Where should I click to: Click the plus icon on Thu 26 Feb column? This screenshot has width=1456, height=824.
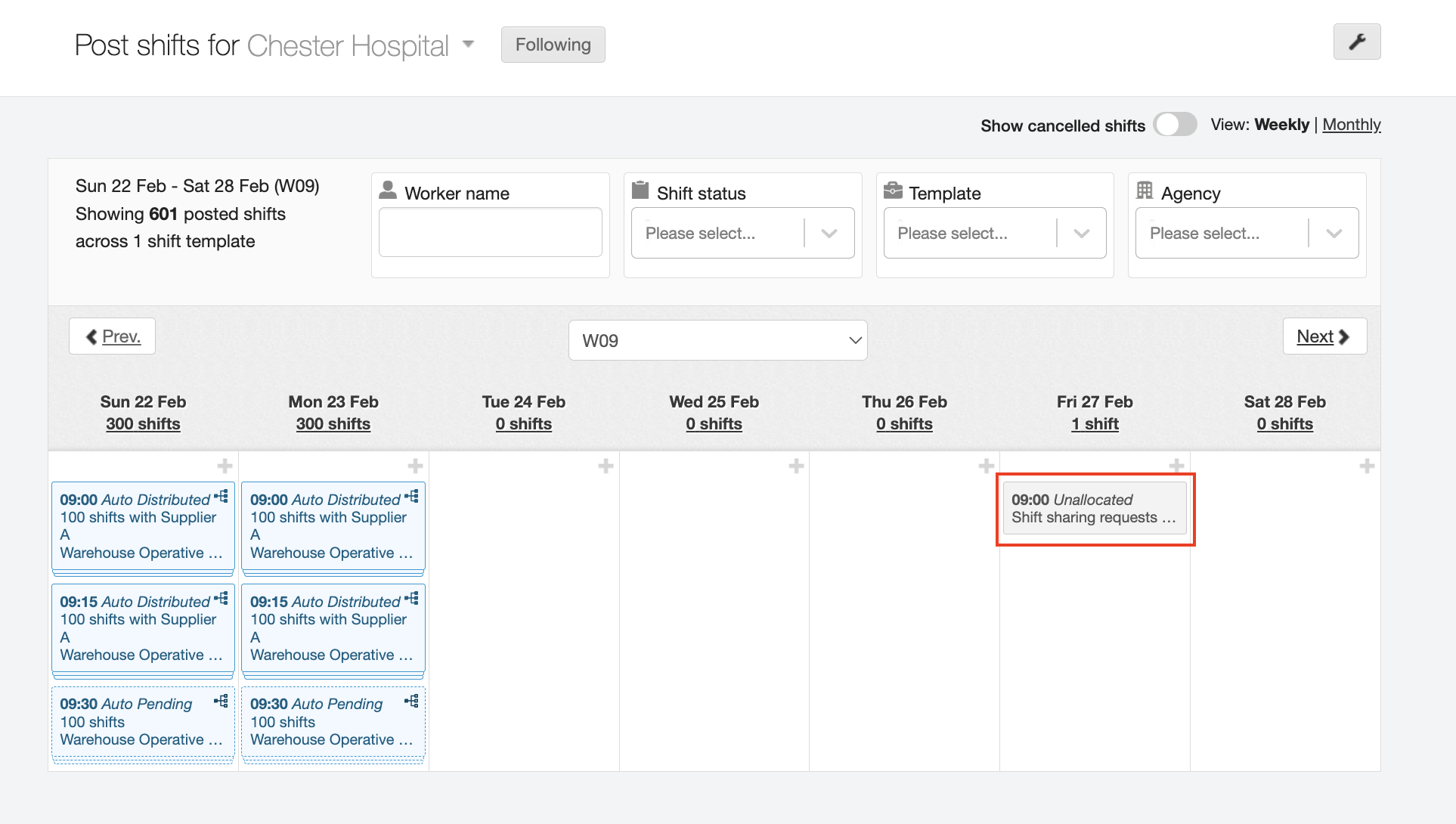tap(987, 466)
